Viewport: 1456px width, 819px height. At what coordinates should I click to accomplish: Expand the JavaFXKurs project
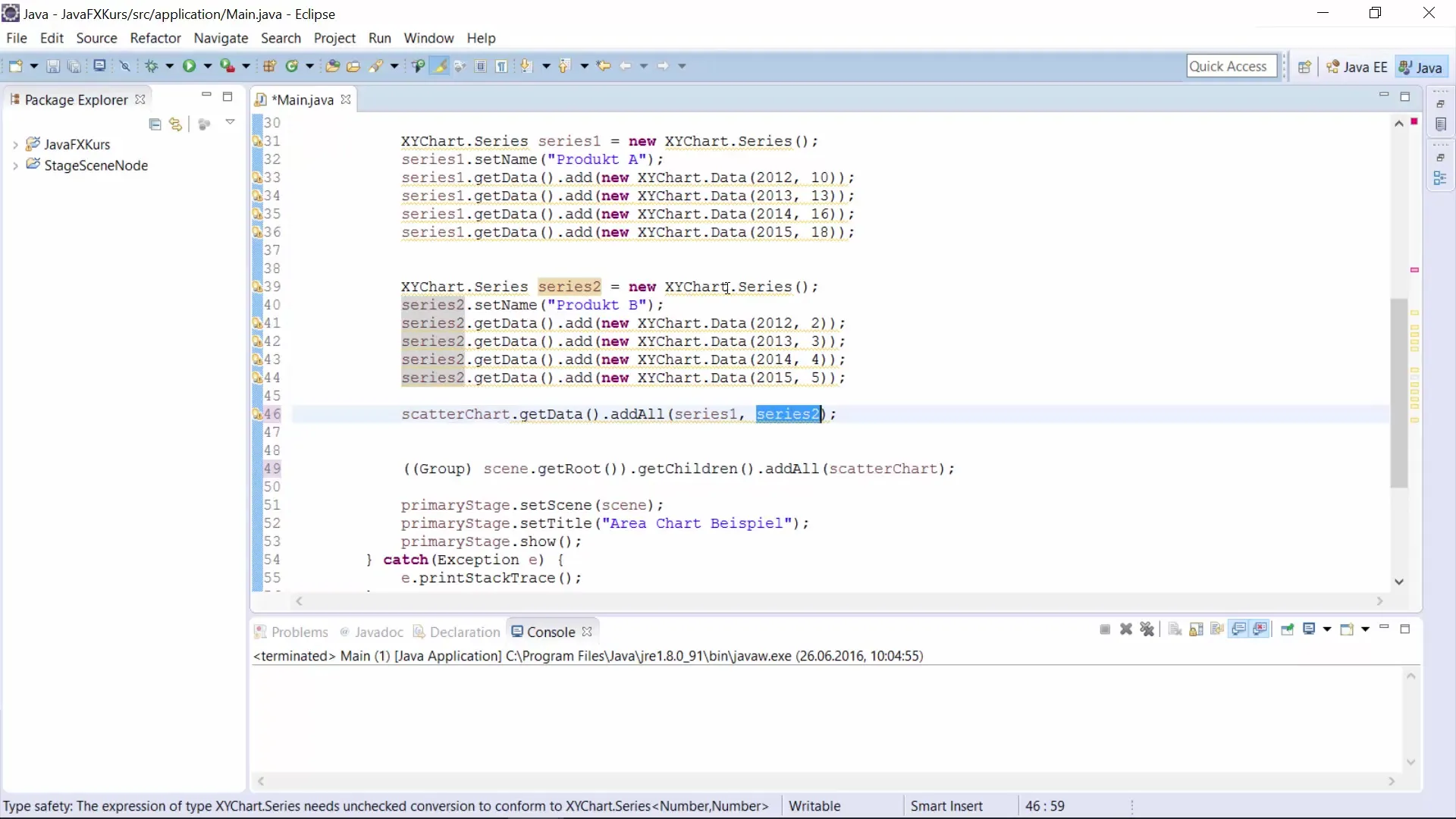[15, 144]
